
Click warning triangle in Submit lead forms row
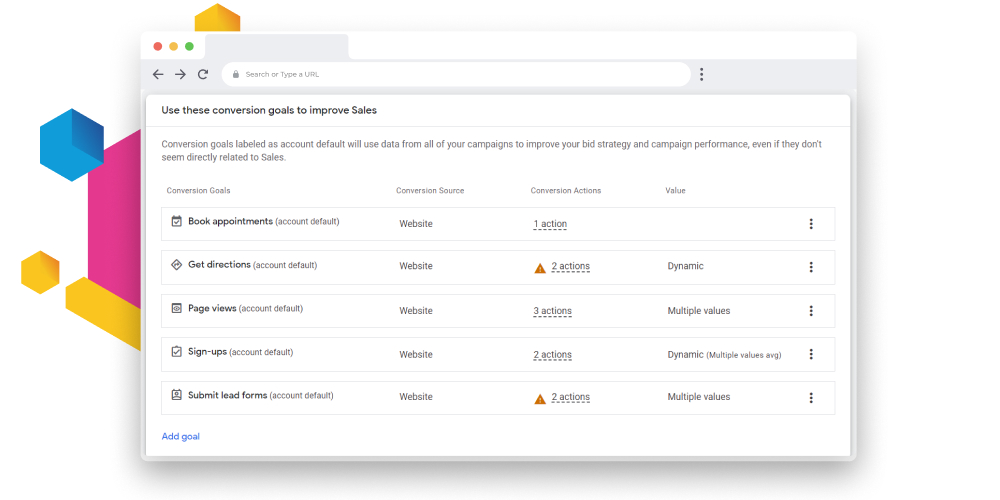[x=540, y=398]
